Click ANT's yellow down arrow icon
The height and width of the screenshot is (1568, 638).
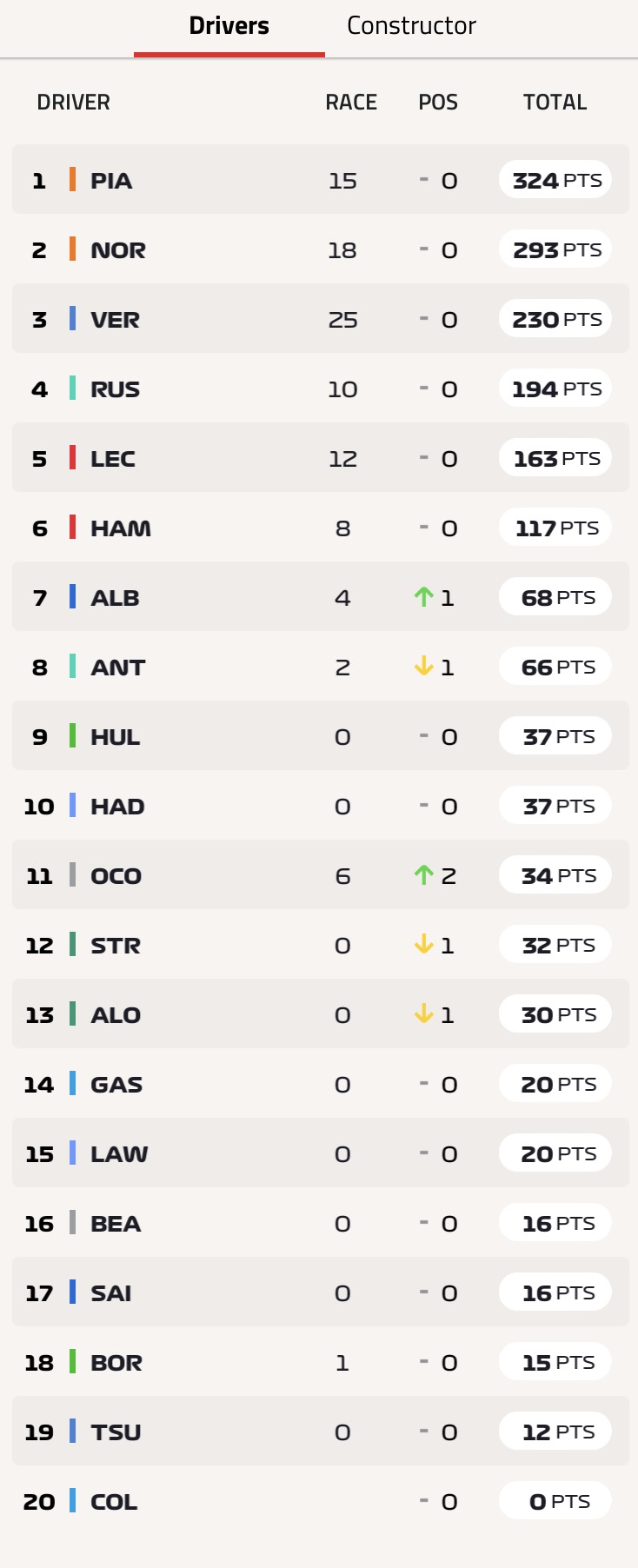click(x=423, y=666)
